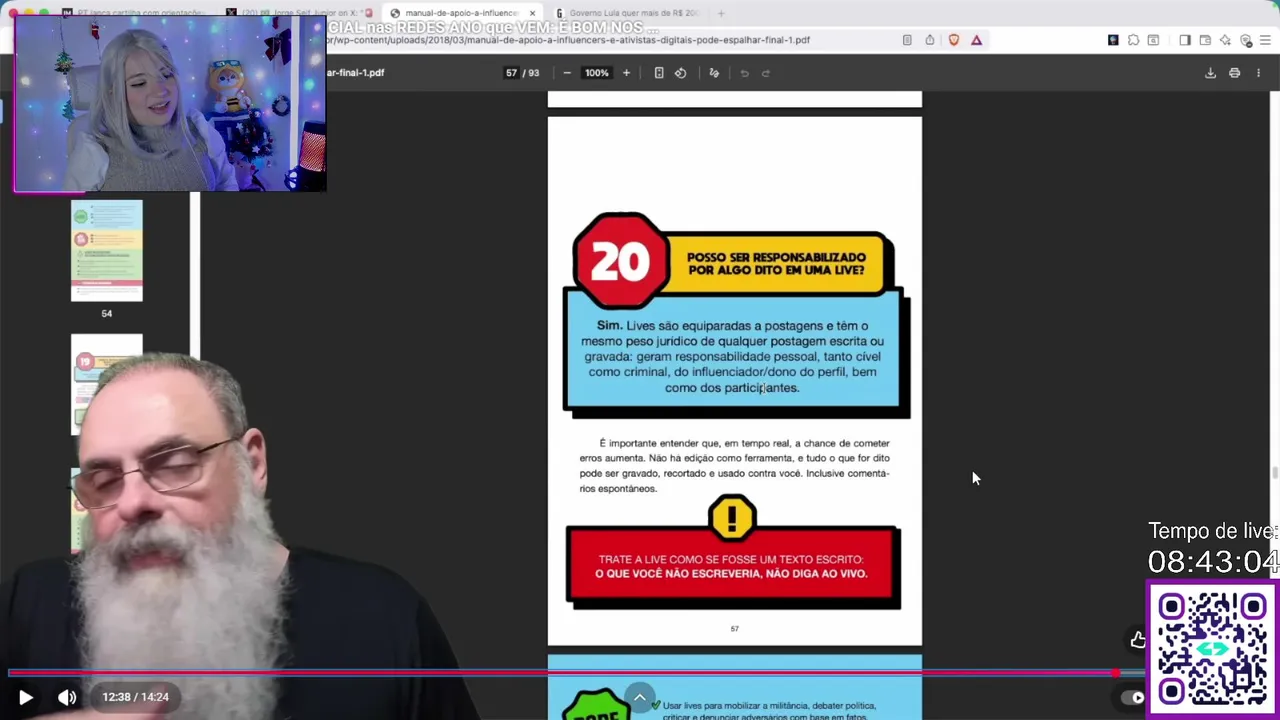Click the fit to page icon
This screenshot has height=720, width=1280.
659,73
